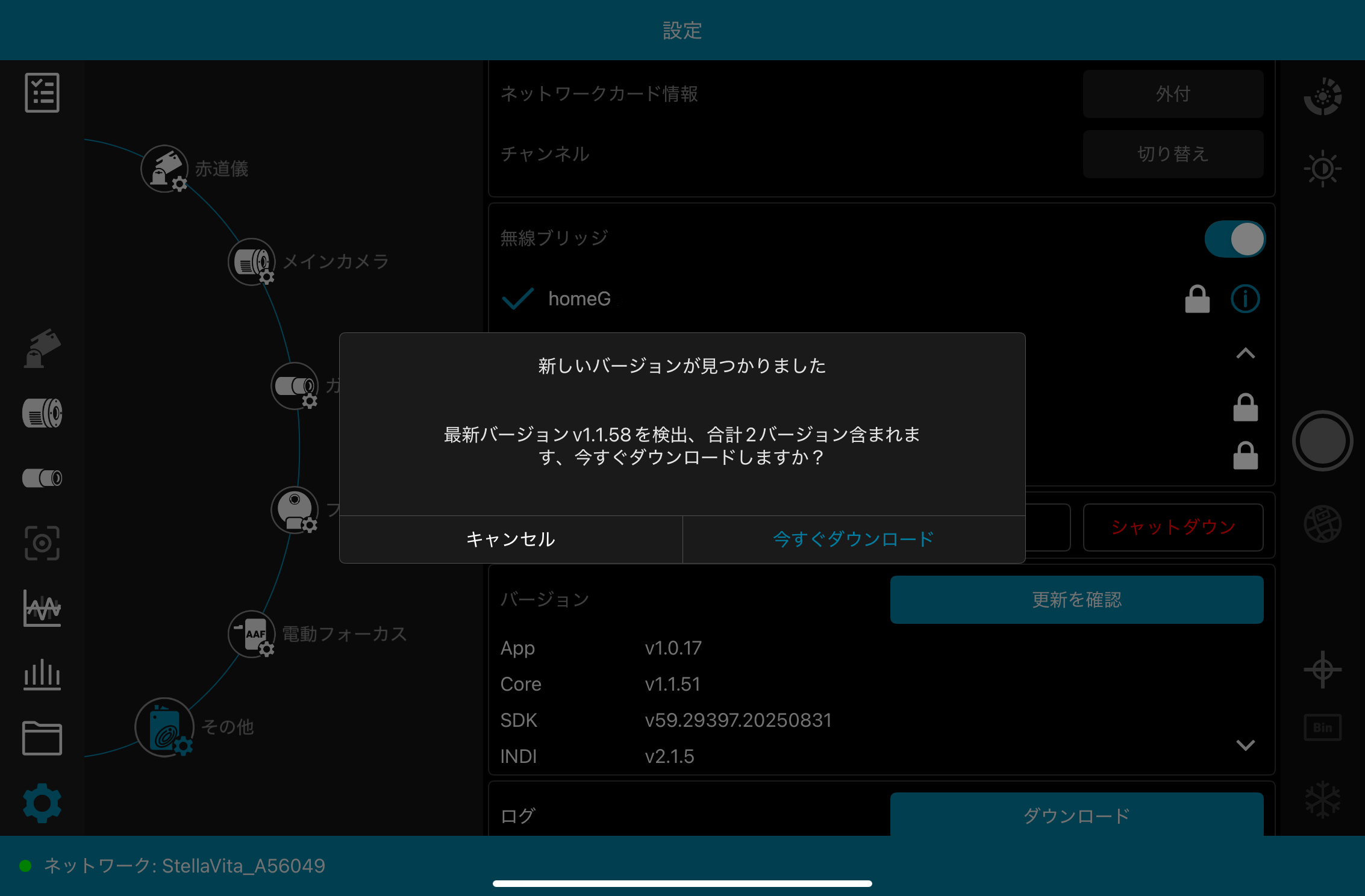Open the main camera icon in sidebar
The width and height of the screenshot is (1365, 896).
[42, 414]
